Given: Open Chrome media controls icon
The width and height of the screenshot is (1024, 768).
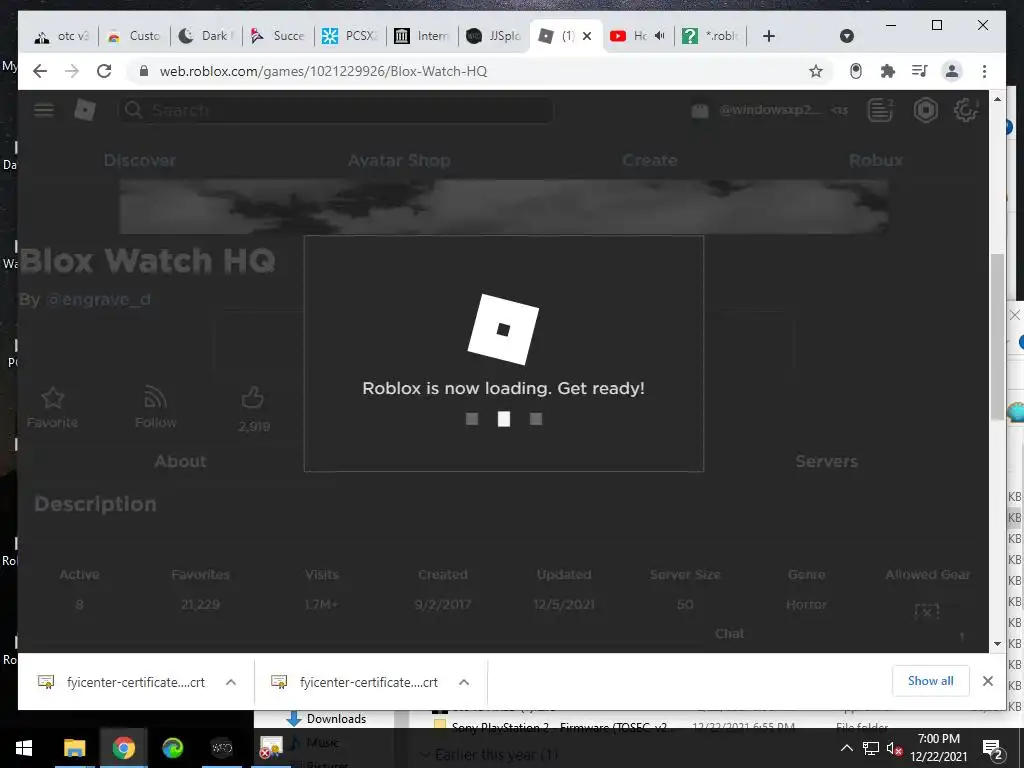Looking at the screenshot, I should (x=920, y=71).
